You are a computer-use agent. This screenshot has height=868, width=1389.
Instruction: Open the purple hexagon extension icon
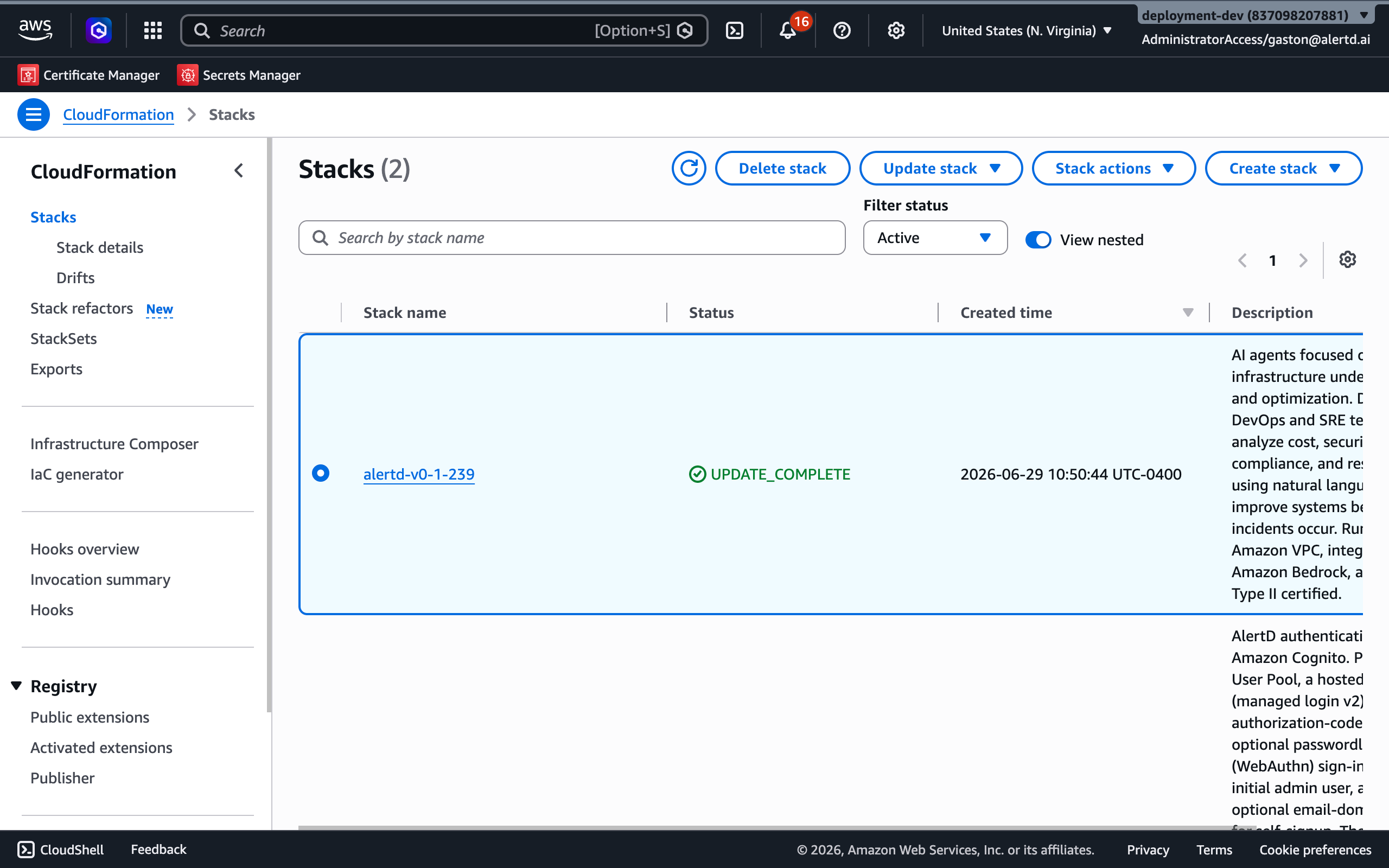[99, 30]
